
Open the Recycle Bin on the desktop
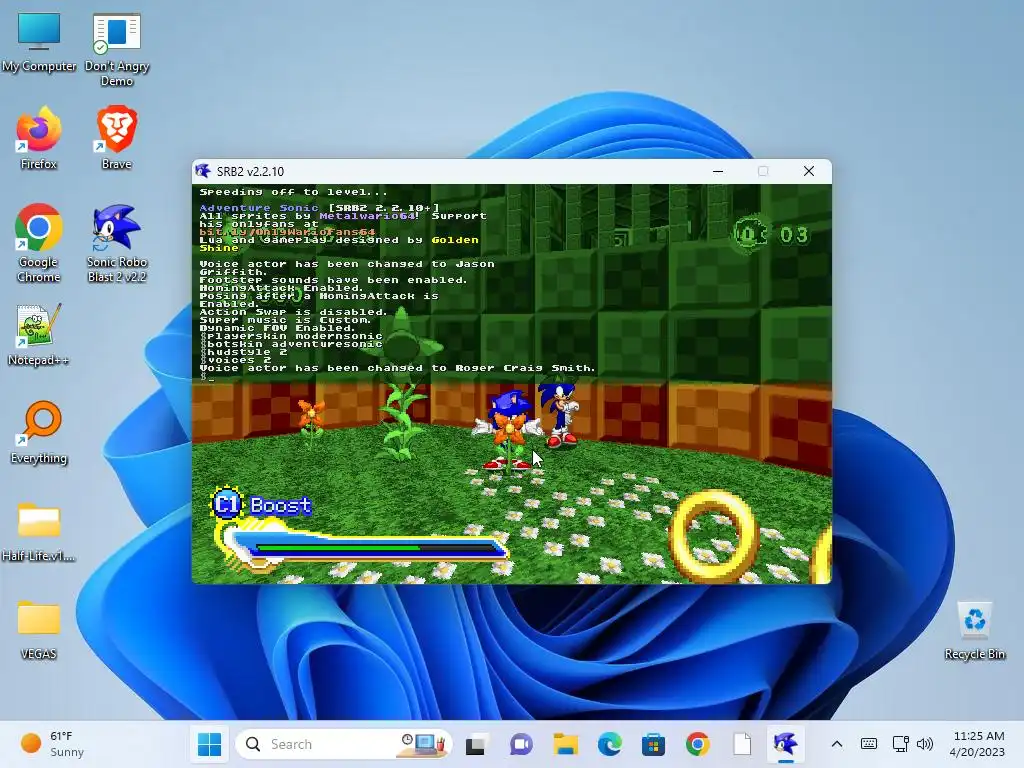point(974,630)
